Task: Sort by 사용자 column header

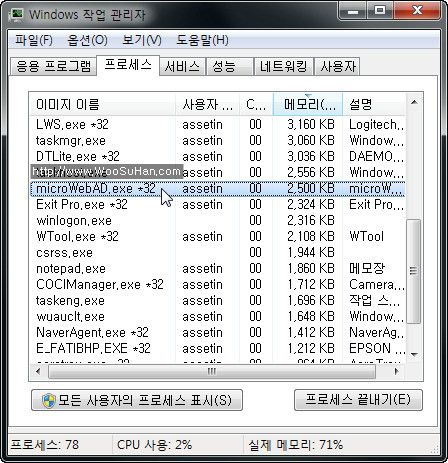Action: coord(207,105)
